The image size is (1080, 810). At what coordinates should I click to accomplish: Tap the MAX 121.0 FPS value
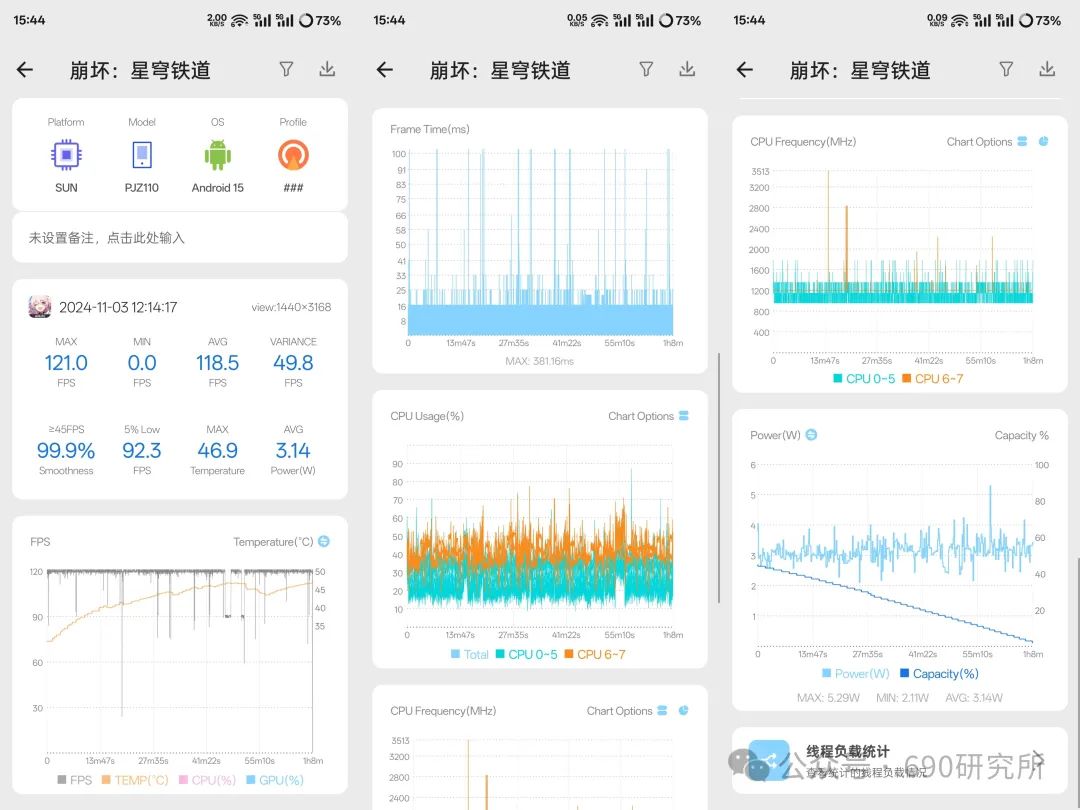(x=66, y=362)
